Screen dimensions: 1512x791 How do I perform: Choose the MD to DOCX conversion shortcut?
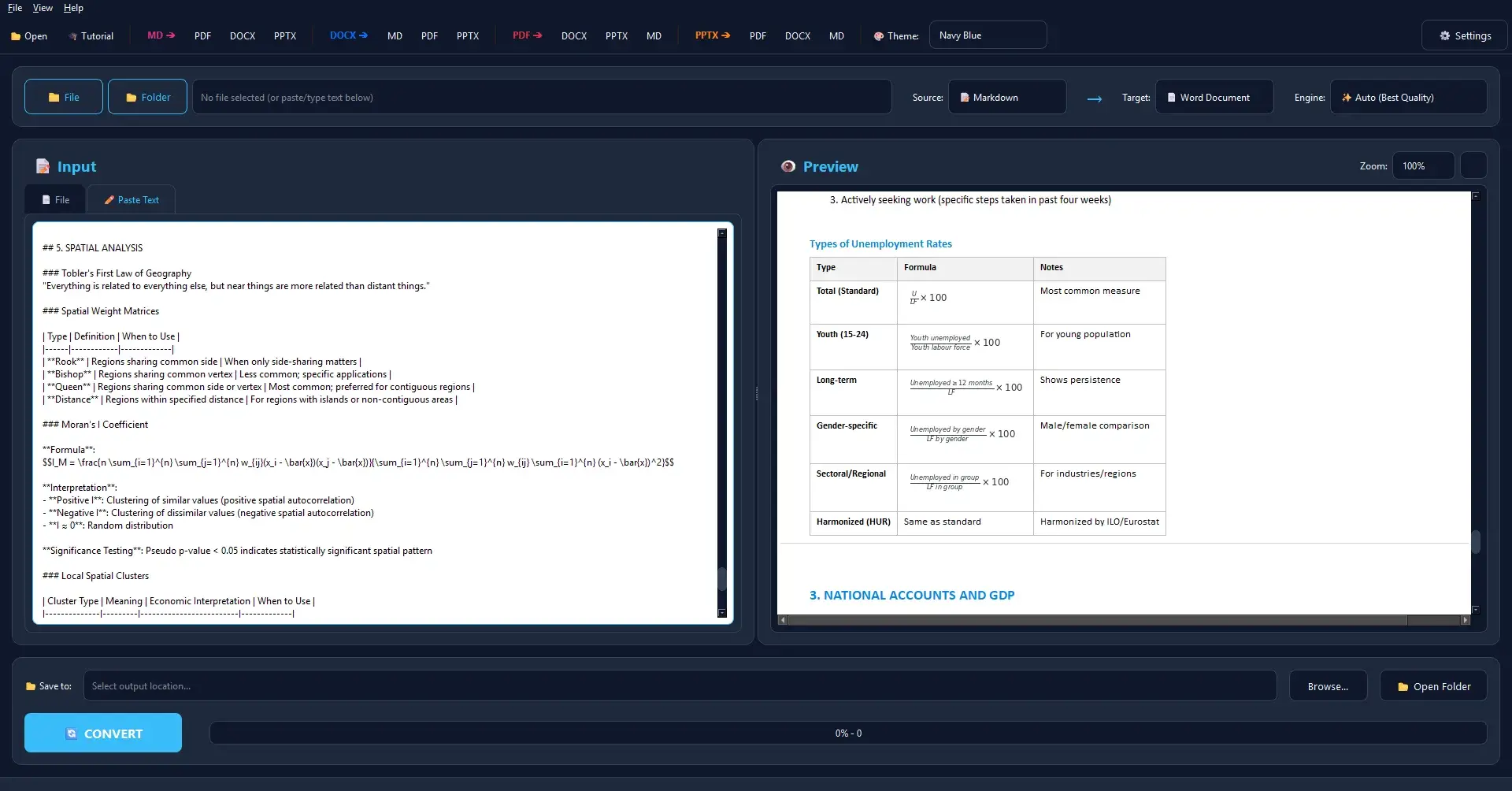click(243, 35)
